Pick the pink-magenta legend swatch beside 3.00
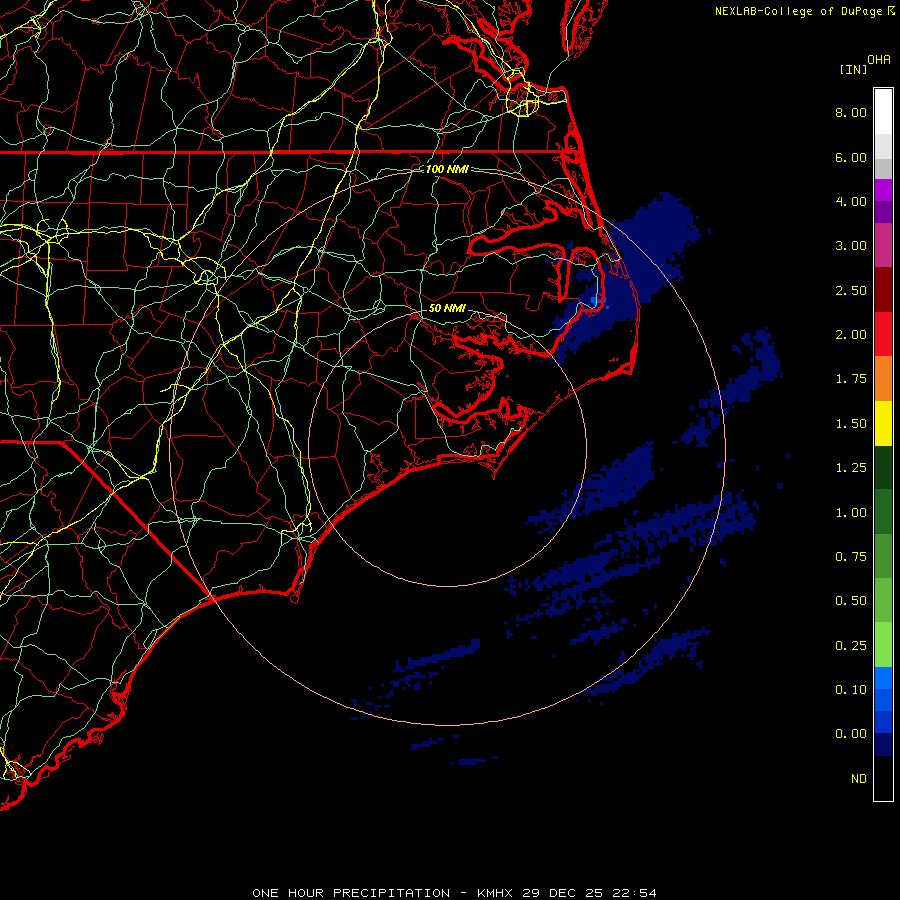This screenshot has width=900, height=900. [883, 245]
